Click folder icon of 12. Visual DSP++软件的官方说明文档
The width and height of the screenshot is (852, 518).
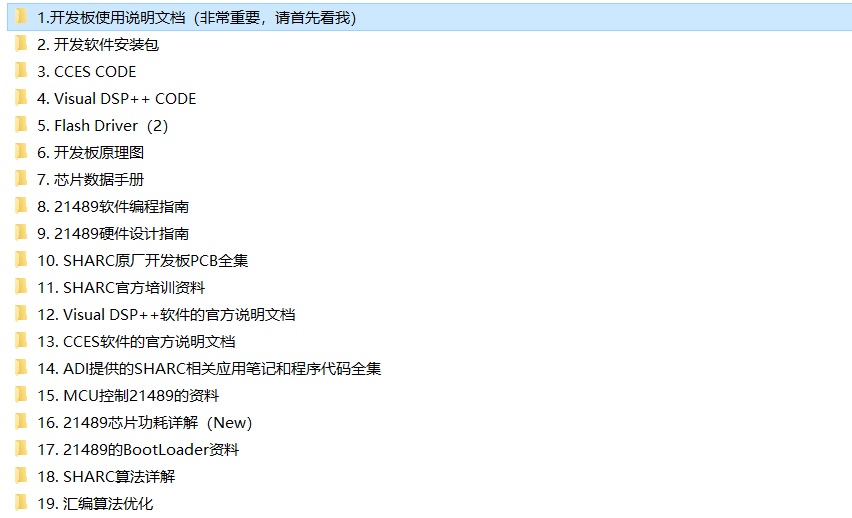(21, 314)
